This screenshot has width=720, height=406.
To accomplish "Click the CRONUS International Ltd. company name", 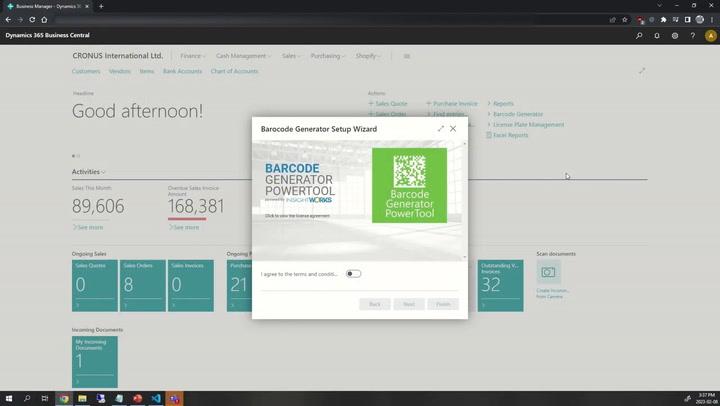I will tap(118, 56).
